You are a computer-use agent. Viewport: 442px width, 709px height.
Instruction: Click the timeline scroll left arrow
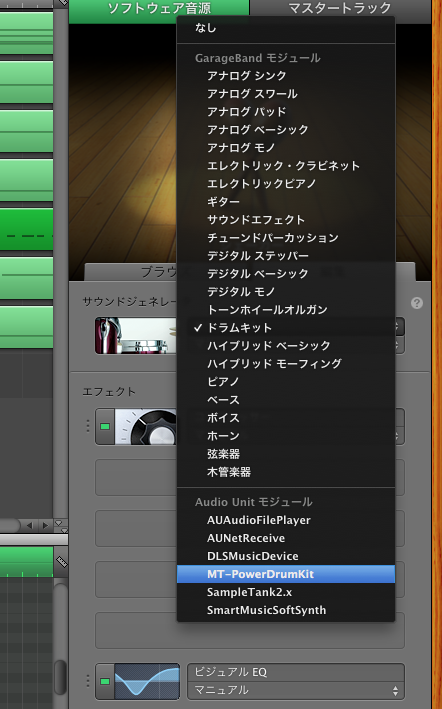30,525
